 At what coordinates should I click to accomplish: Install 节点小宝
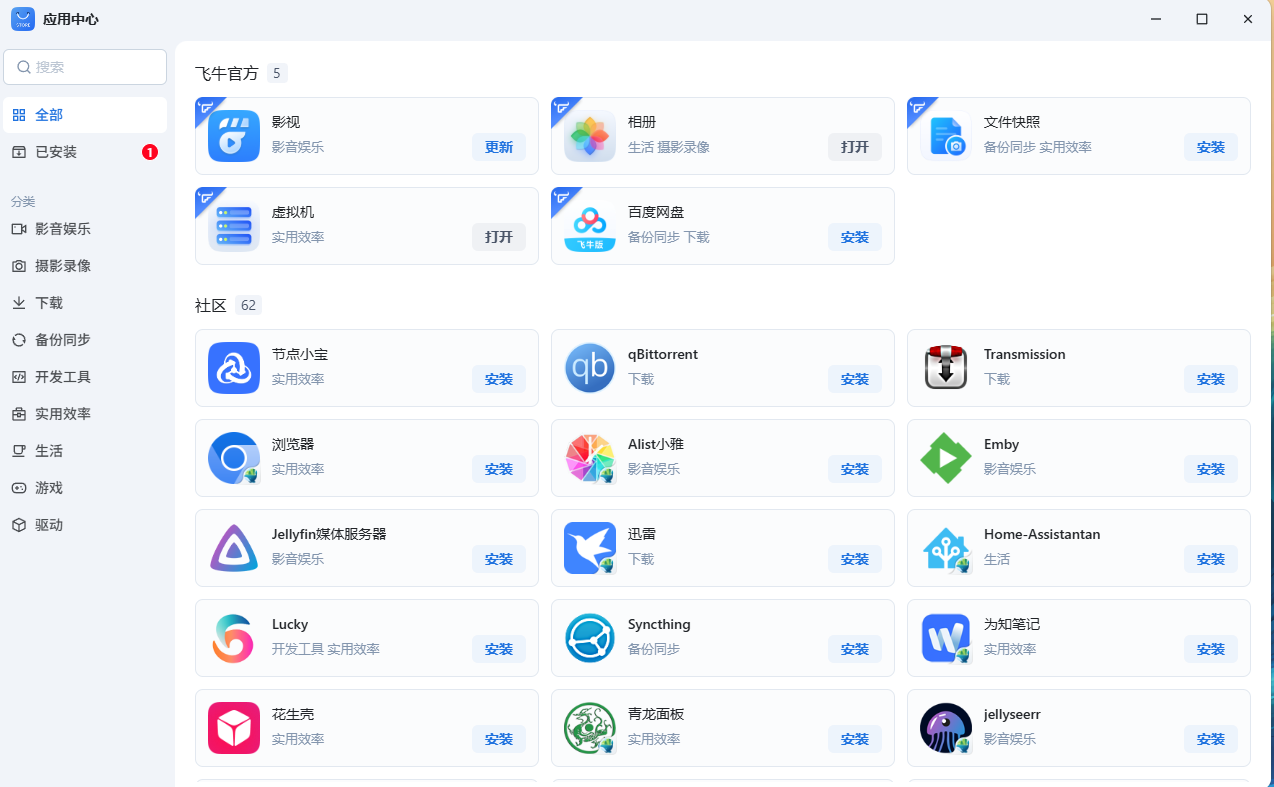pos(499,379)
